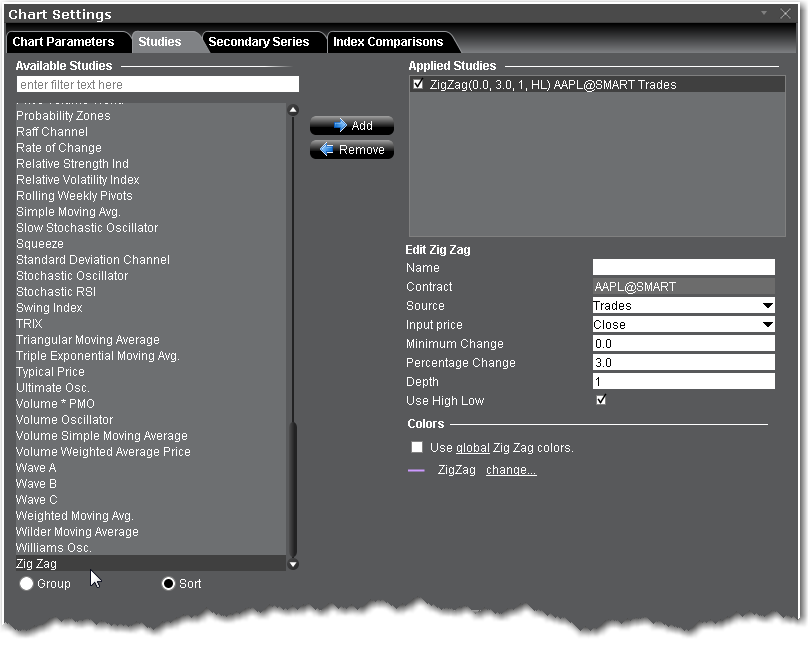Select the Group radio button
Image resolution: width=808 pixels, height=646 pixels.
coord(26,584)
